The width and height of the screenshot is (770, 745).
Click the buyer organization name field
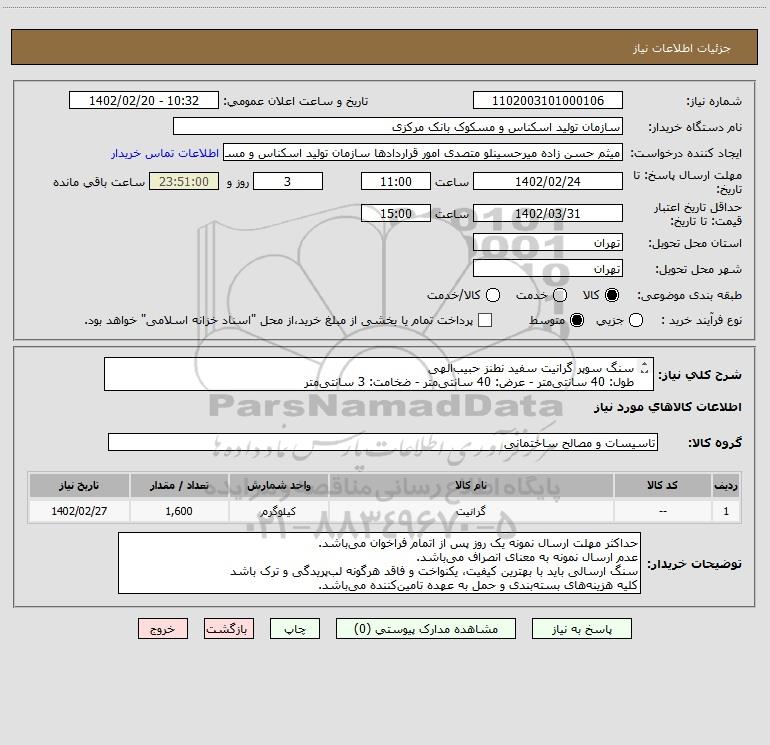pos(398,126)
